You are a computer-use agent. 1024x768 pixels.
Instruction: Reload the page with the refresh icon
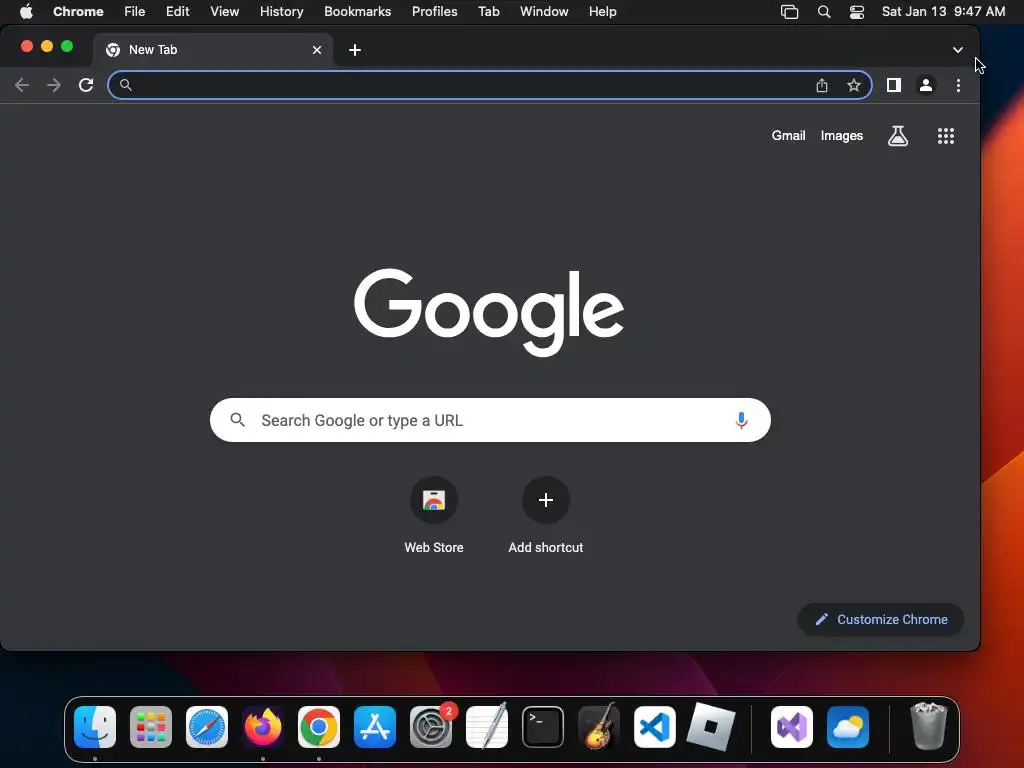coord(86,85)
